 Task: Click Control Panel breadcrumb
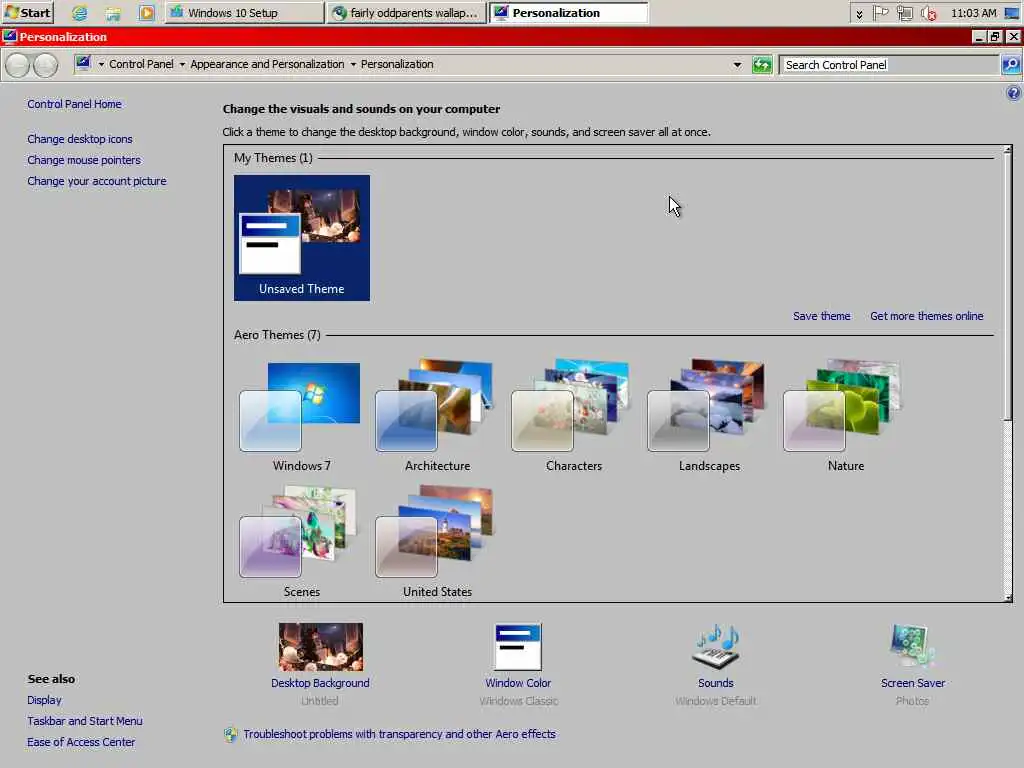point(141,64)
